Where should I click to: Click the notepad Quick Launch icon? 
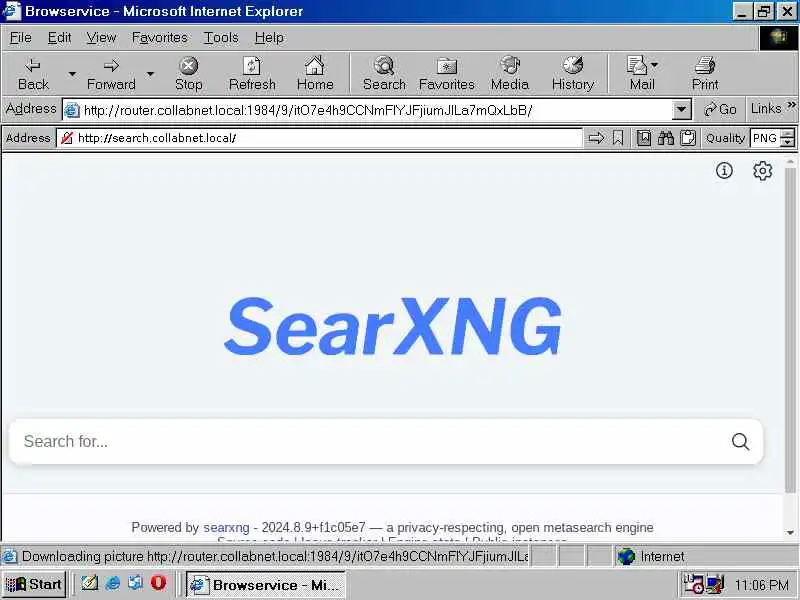coord(89,583)
